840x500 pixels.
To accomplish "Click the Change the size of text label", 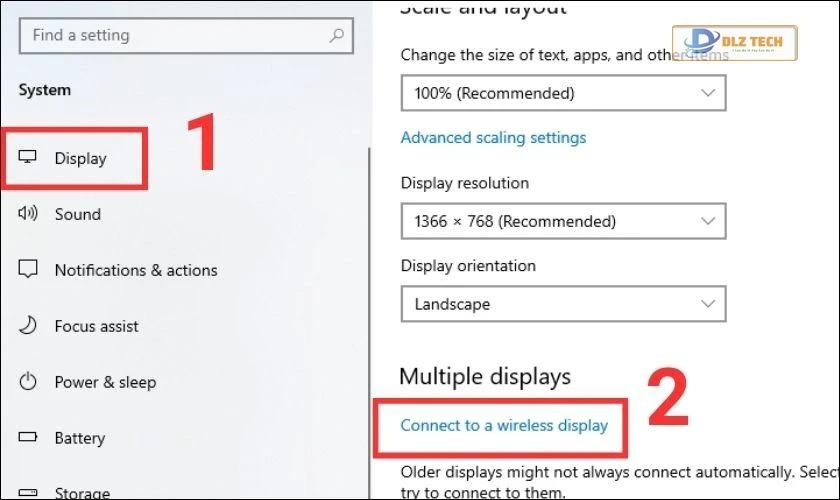I will 564,55.
